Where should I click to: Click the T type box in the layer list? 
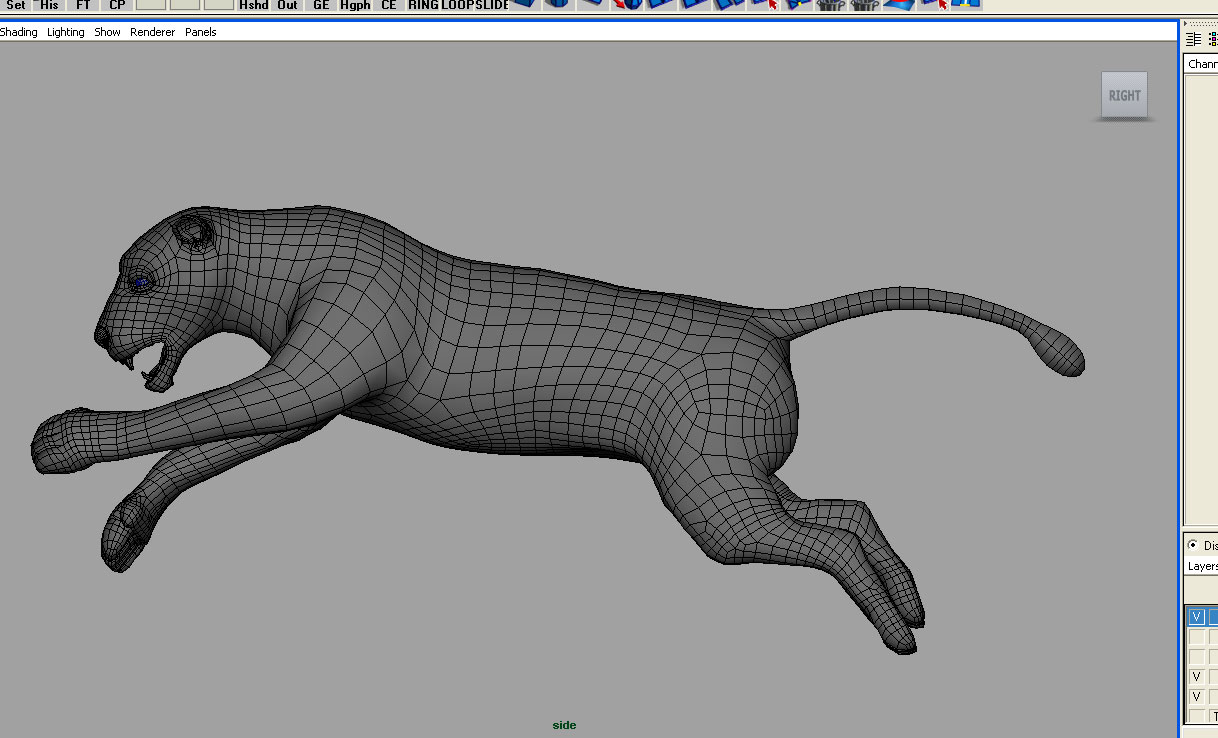click(x=1215, y=716)
